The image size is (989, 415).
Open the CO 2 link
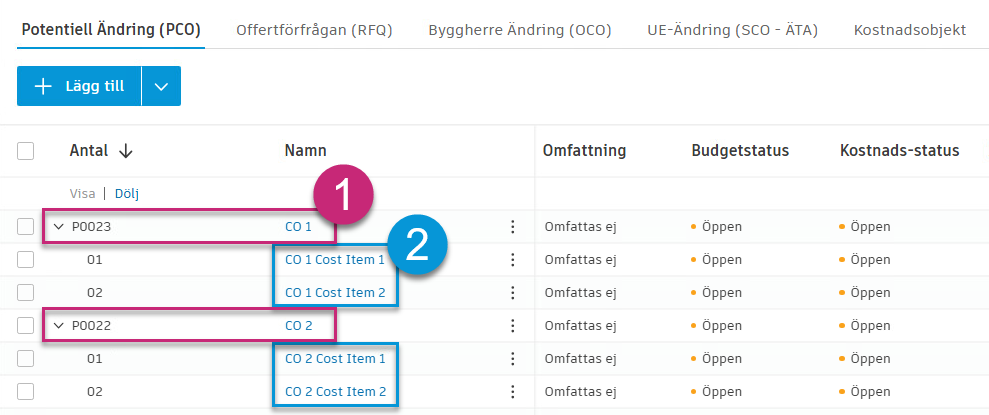pos(299,326)
